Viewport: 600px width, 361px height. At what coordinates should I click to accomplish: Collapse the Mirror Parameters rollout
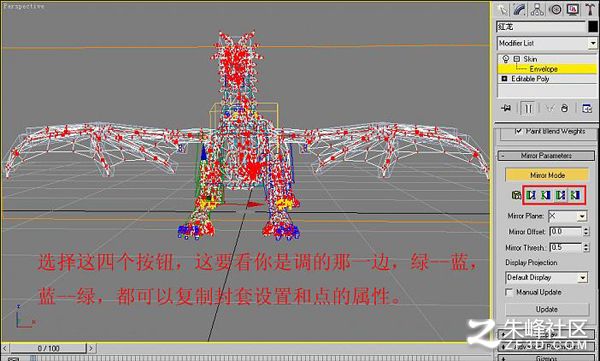pos(546,155)
